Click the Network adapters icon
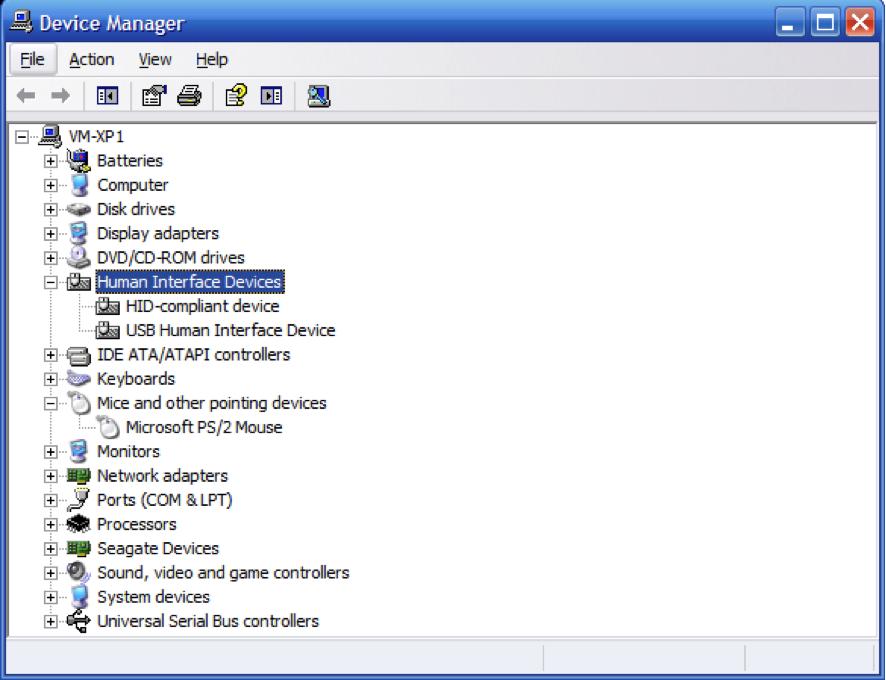 pos(79,475)
